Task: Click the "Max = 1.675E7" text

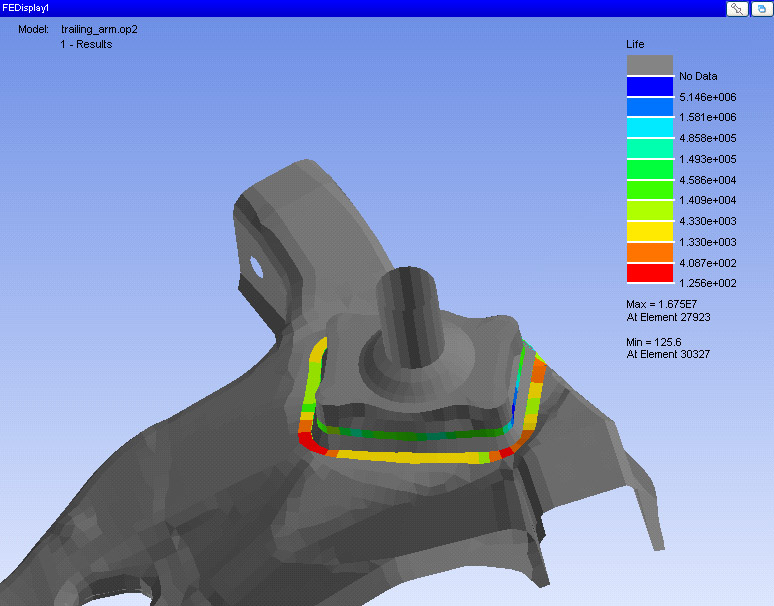Action: (661, 304)
